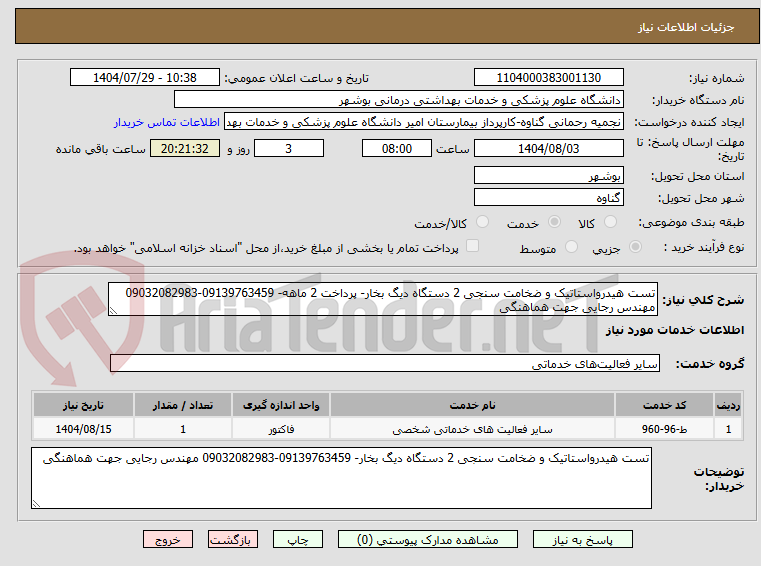Click the نوع فرآیند خرید label
Viewport: 761px width, 566px height.
(x=704, y=248)
